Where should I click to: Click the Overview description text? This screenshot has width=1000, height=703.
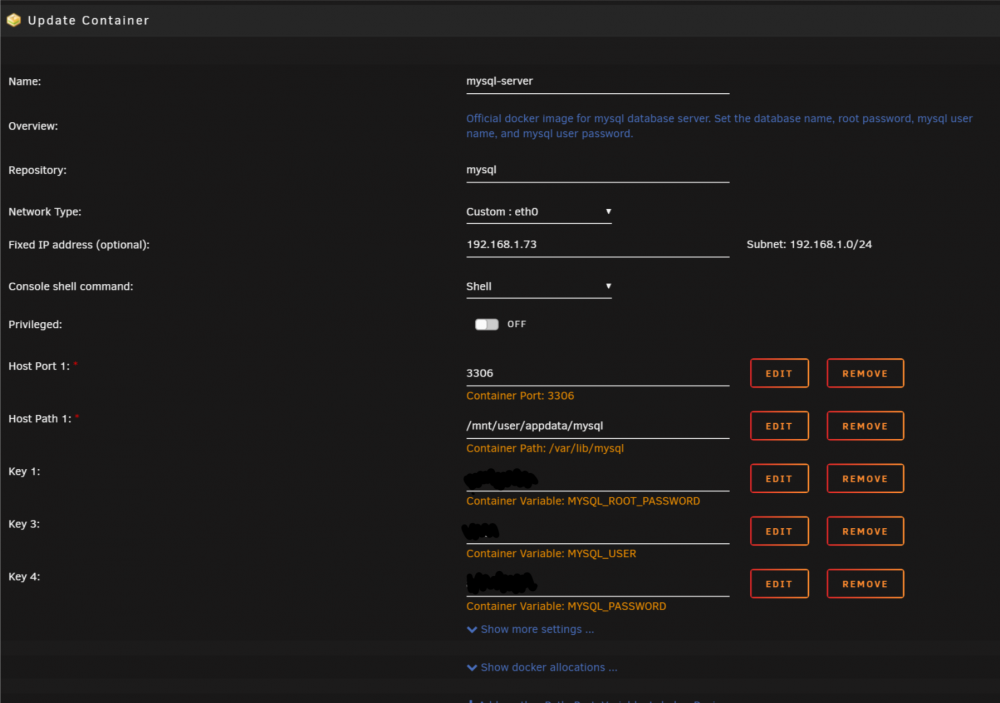pos(719,126)
